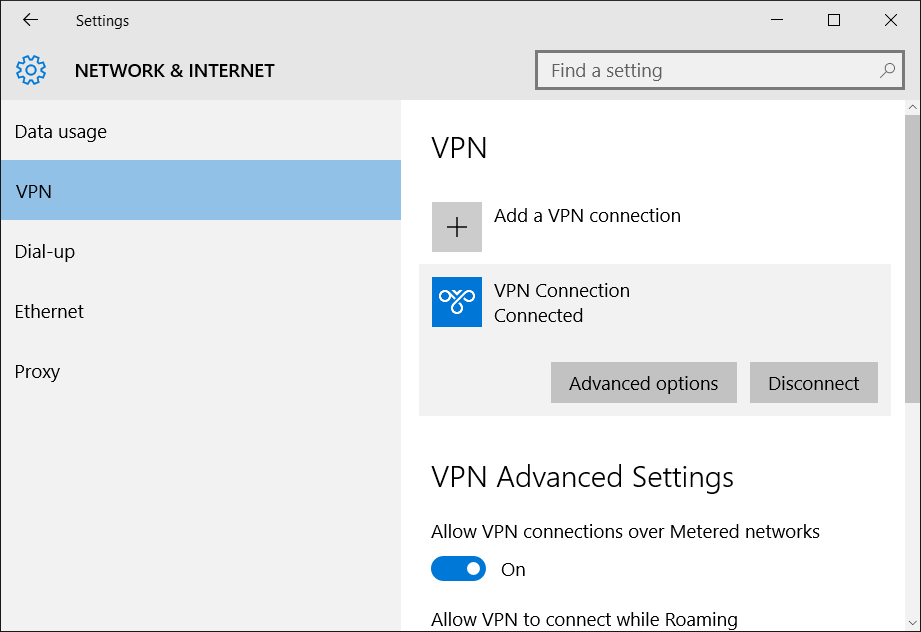Minimize the Settings window

tap(777, 20)
